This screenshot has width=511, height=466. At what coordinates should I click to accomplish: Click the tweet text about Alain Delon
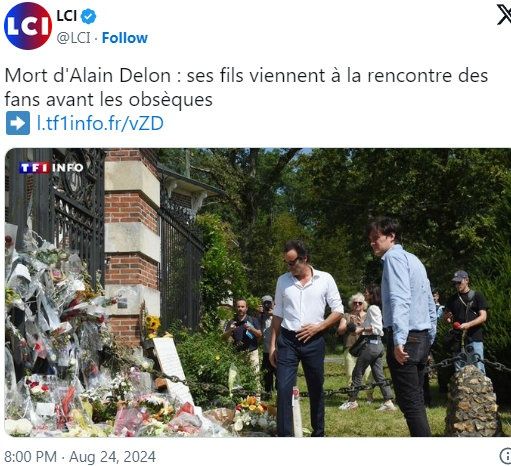(x=246, y=87)
